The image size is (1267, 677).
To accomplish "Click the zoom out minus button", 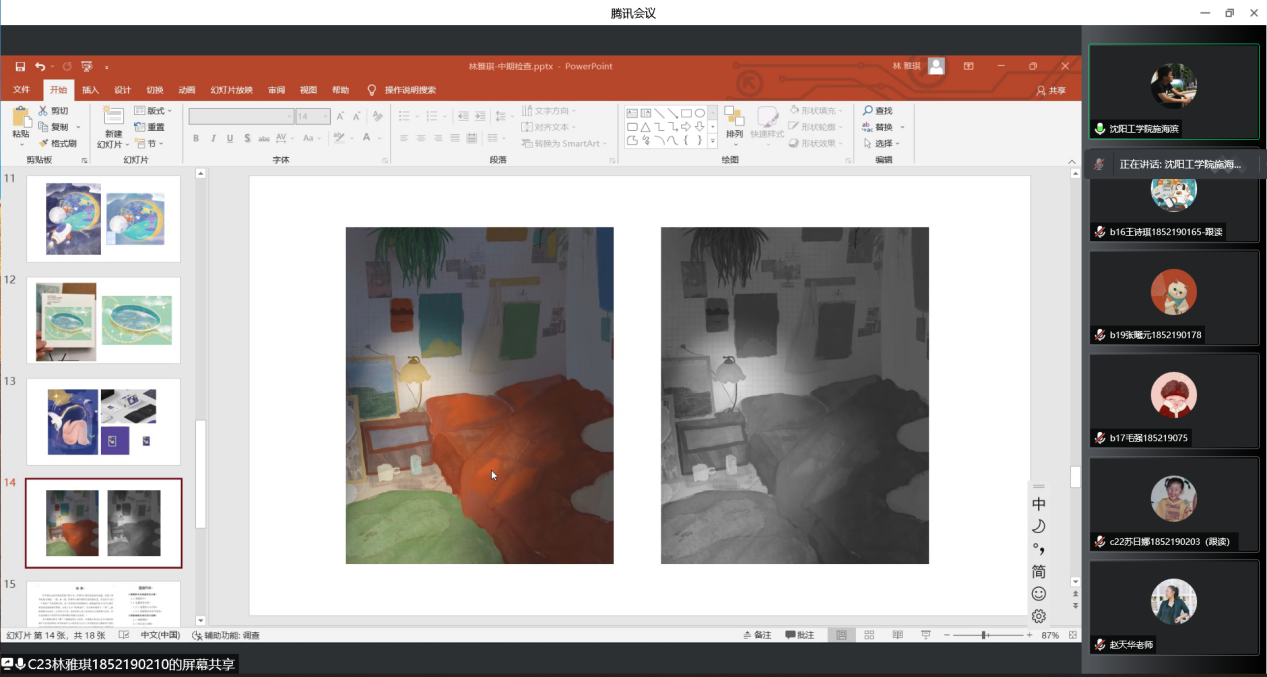I will [x=945, y=635].
